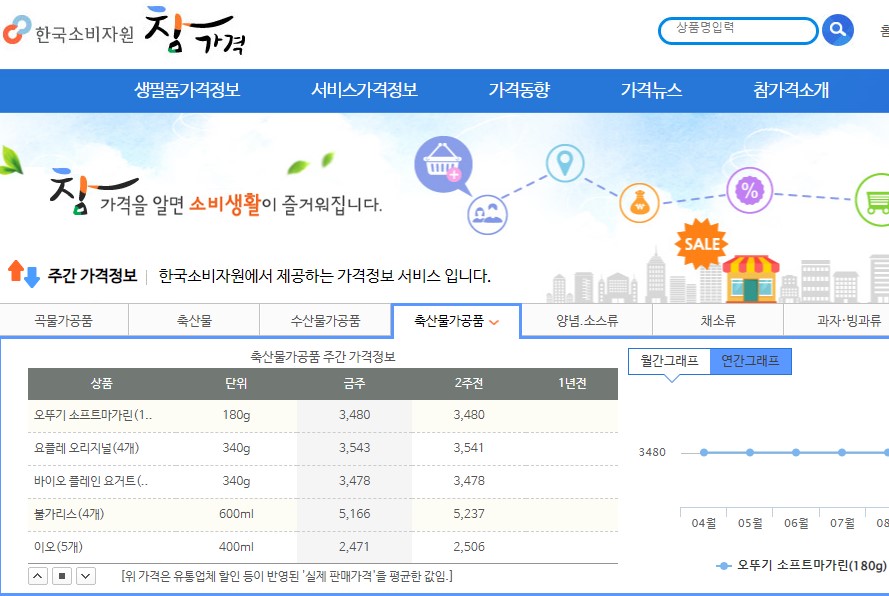Click the SALE badge icon

tap(703, 244)
